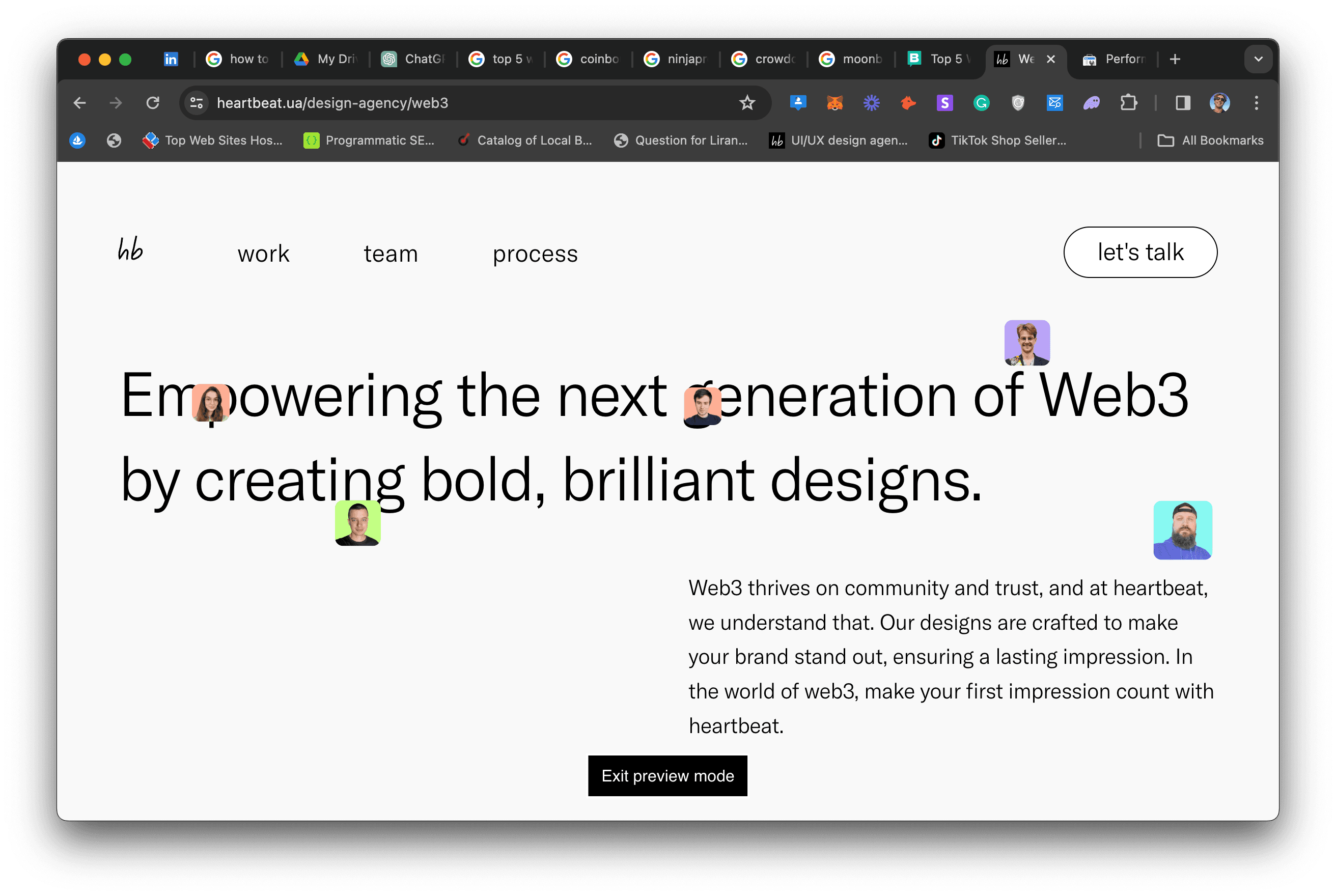The image size is (1336, 896).
Task: Open the purple Phantom ghost extension
Action: [1092, 103]
